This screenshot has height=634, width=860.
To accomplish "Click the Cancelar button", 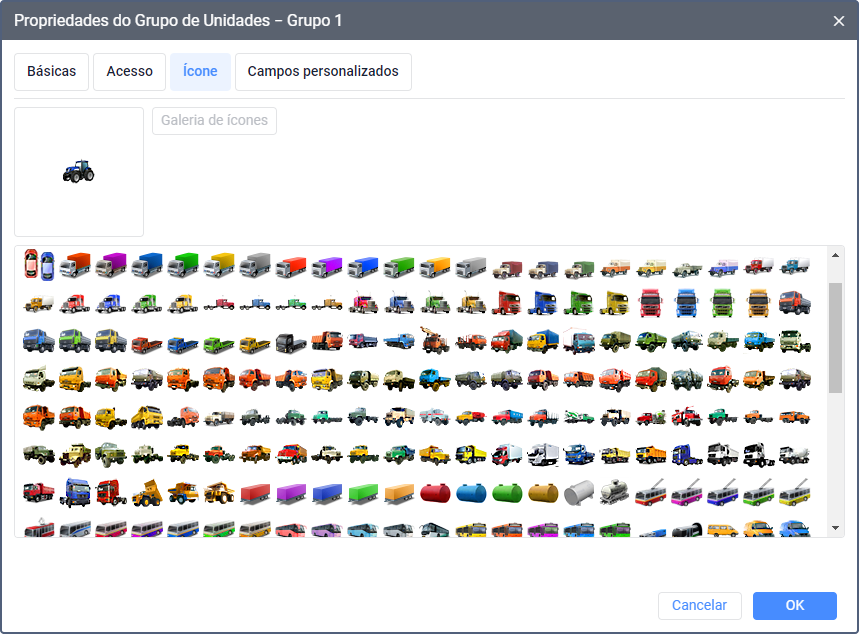I will [700, 605].
